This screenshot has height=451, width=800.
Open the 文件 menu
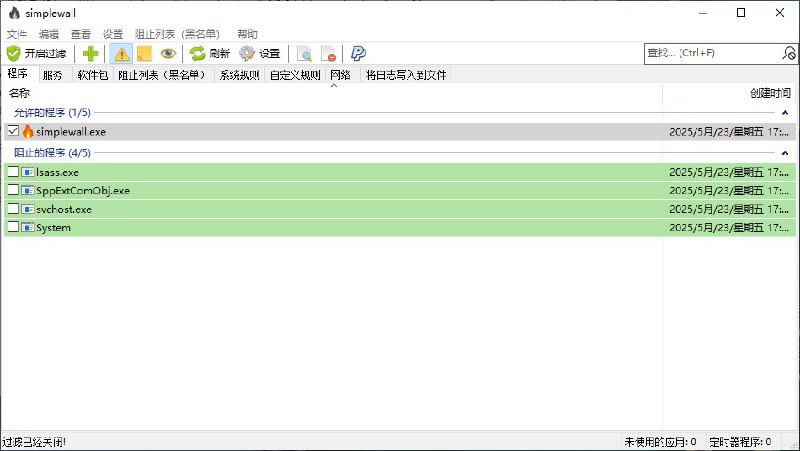tap(17, 34)
